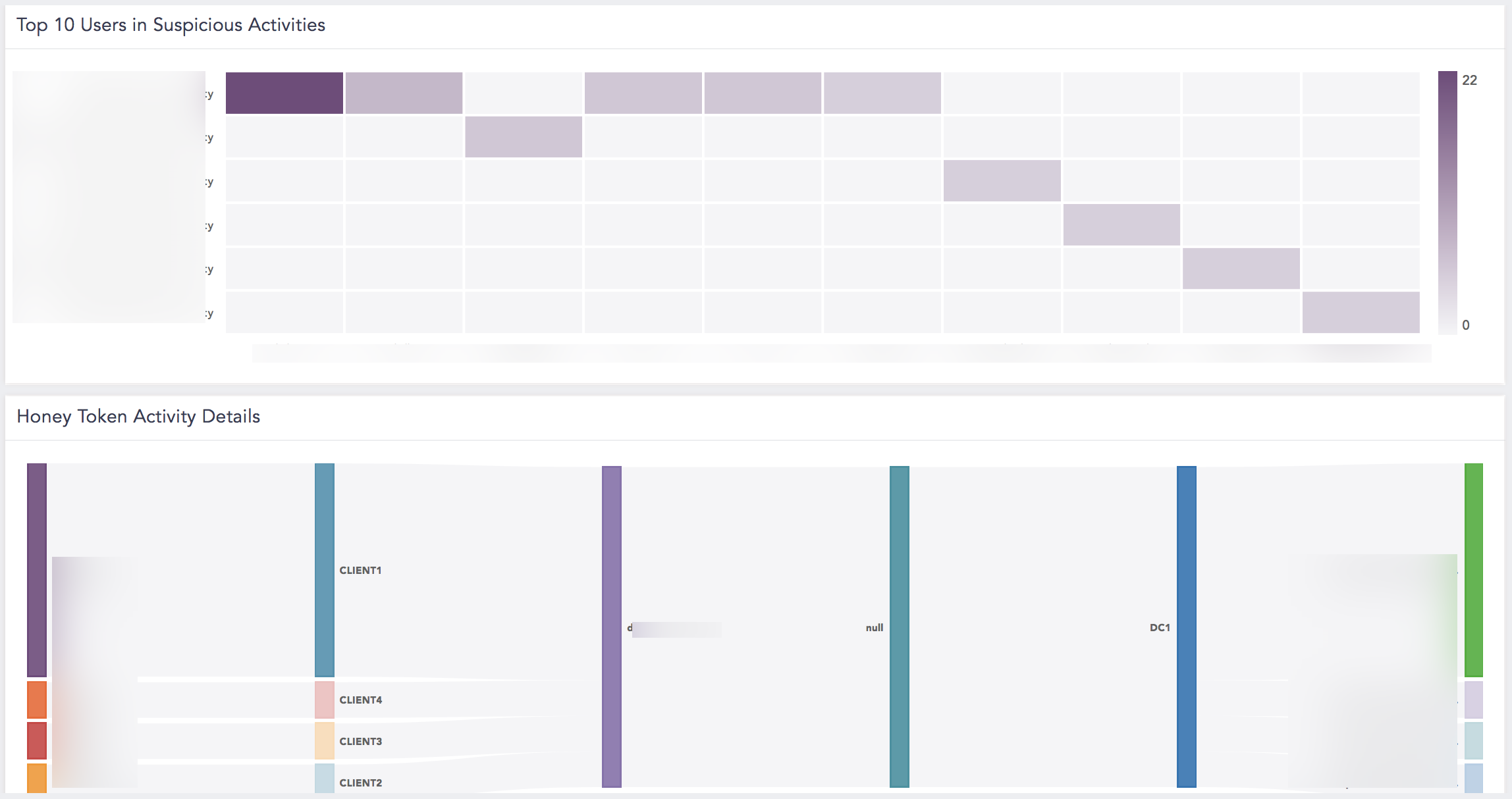Click the pink CLIENT4 Sankey node

pos(324,700)
